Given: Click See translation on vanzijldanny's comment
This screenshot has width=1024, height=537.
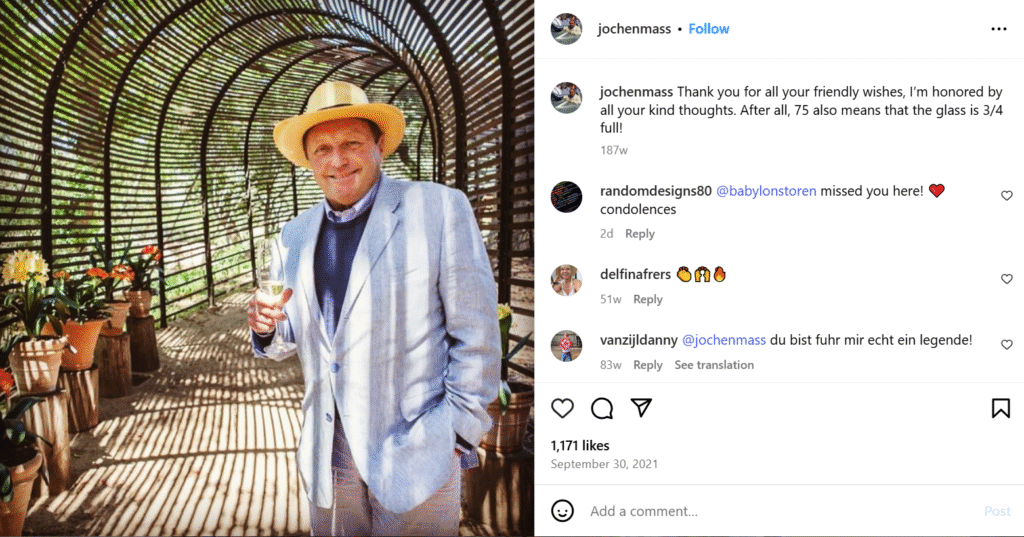Looking at the screenshot, I should click(714, 365).
